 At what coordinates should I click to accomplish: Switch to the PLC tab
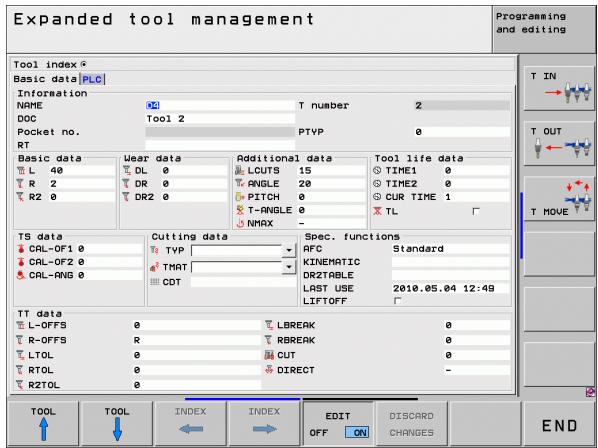click(92, 79)
